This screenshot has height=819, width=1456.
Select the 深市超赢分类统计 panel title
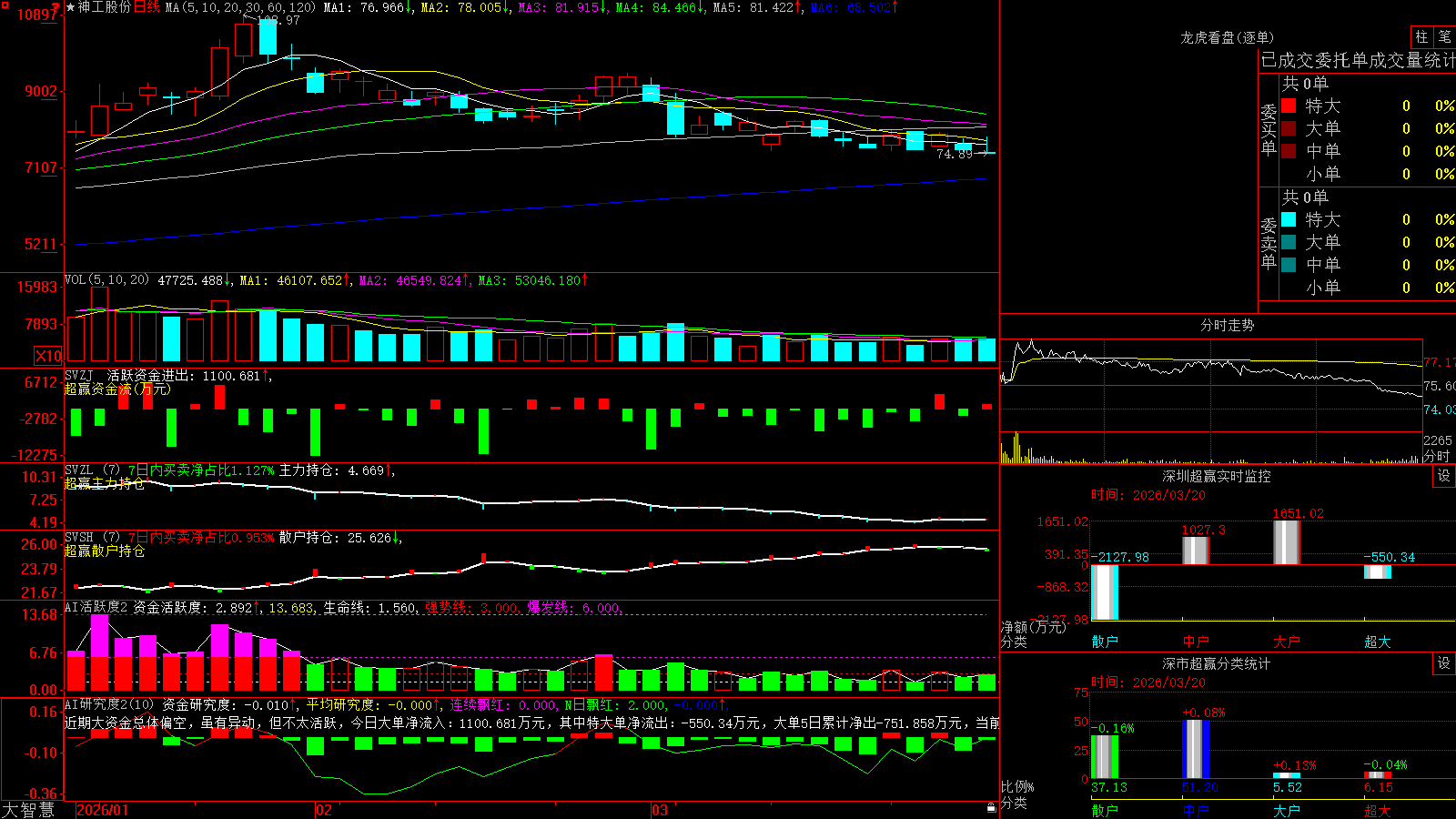1216,663
